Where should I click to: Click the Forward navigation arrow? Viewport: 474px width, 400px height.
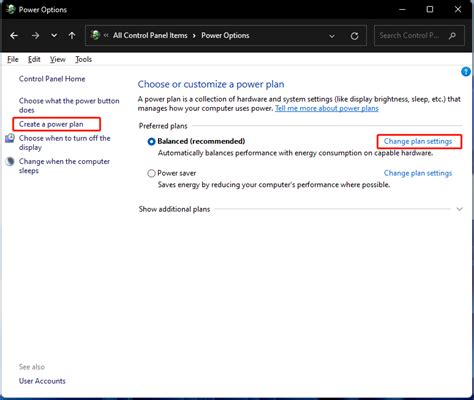point(35,35)
